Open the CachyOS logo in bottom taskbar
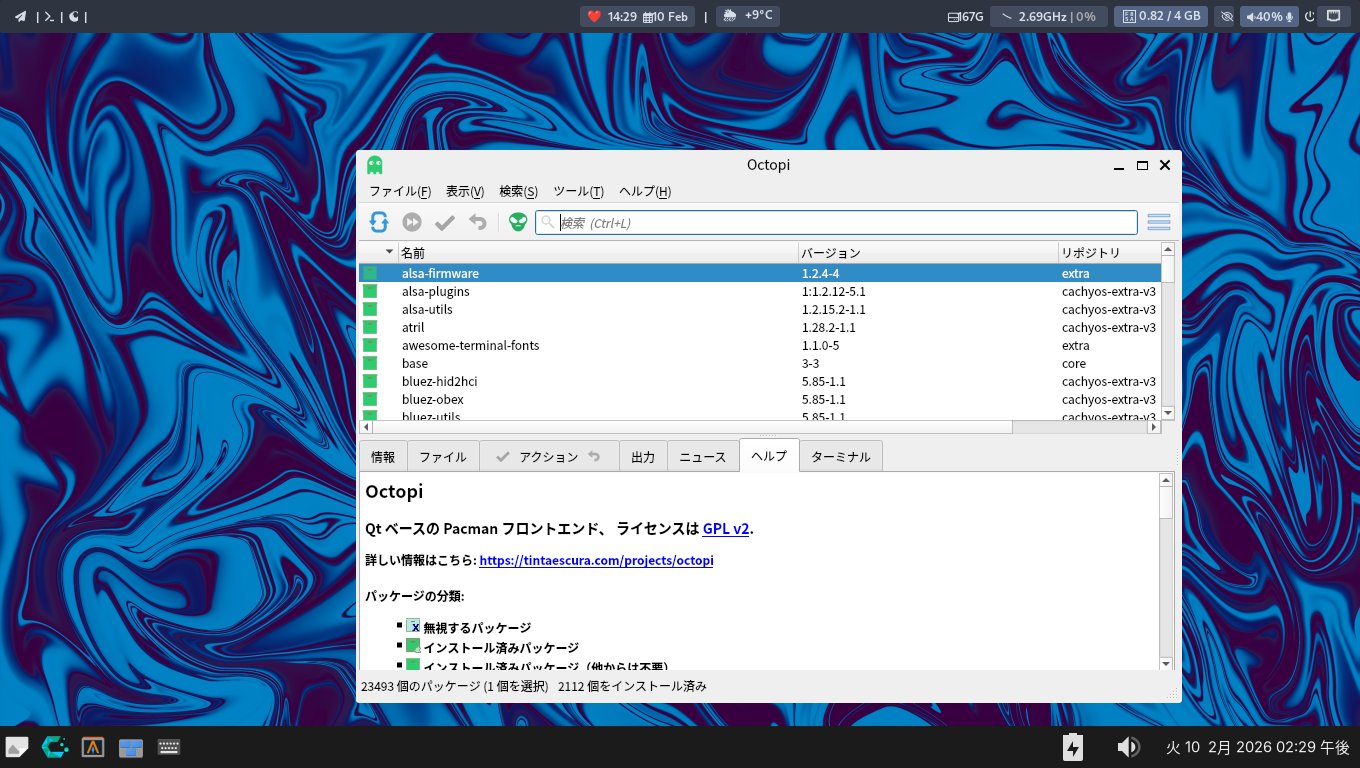Viewport: 1360px width, 768px height. click(x=55, y=747)
